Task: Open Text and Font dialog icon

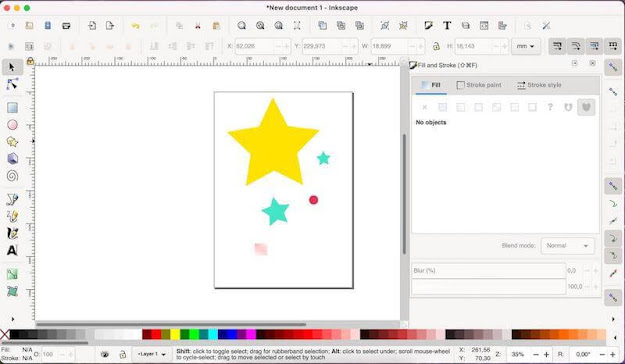Action: coord(447,26)
